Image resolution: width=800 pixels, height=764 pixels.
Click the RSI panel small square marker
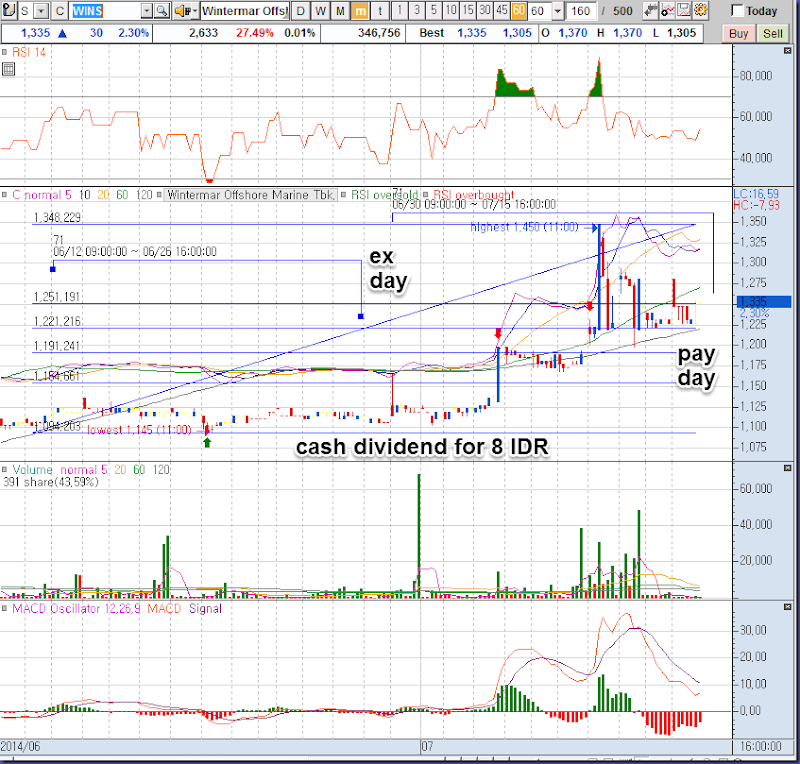tap(4, 52)
